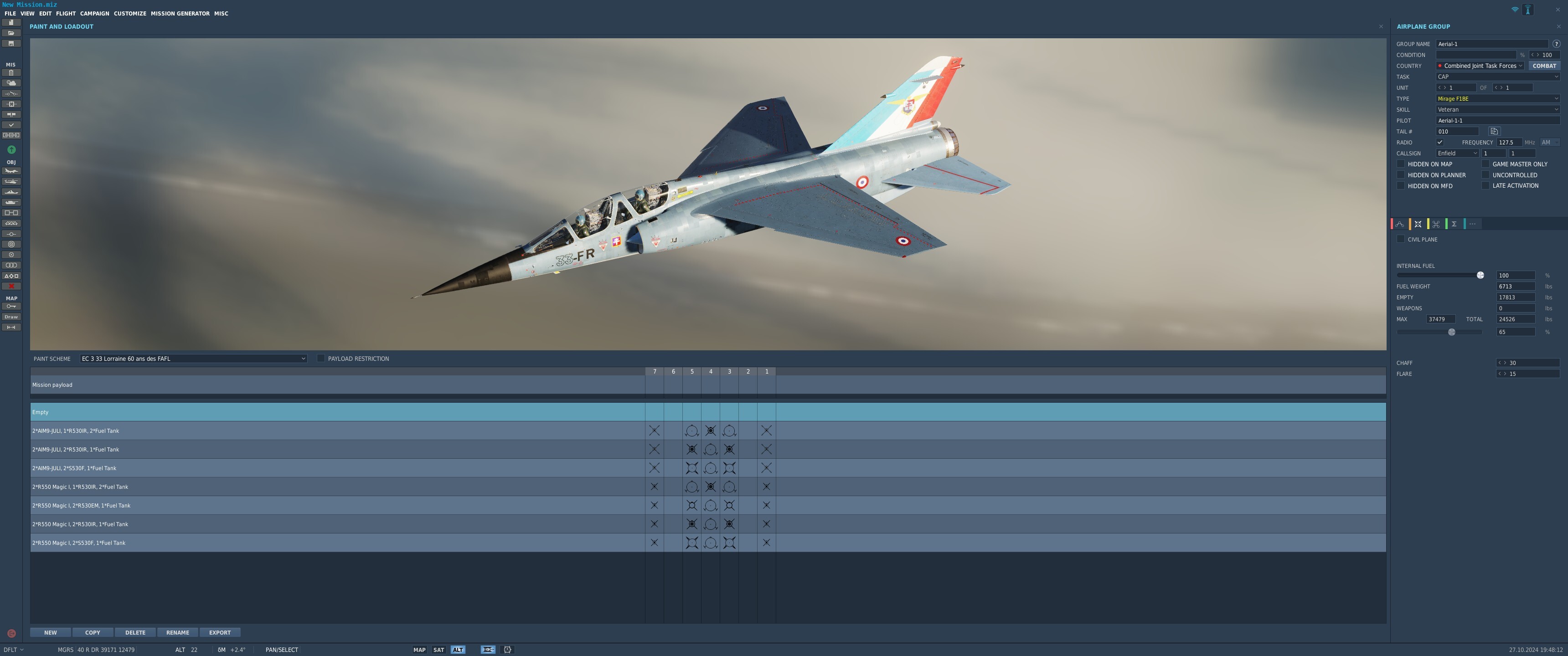Open the CAMPAIGN menu
1568x656 pixels.
94,13
